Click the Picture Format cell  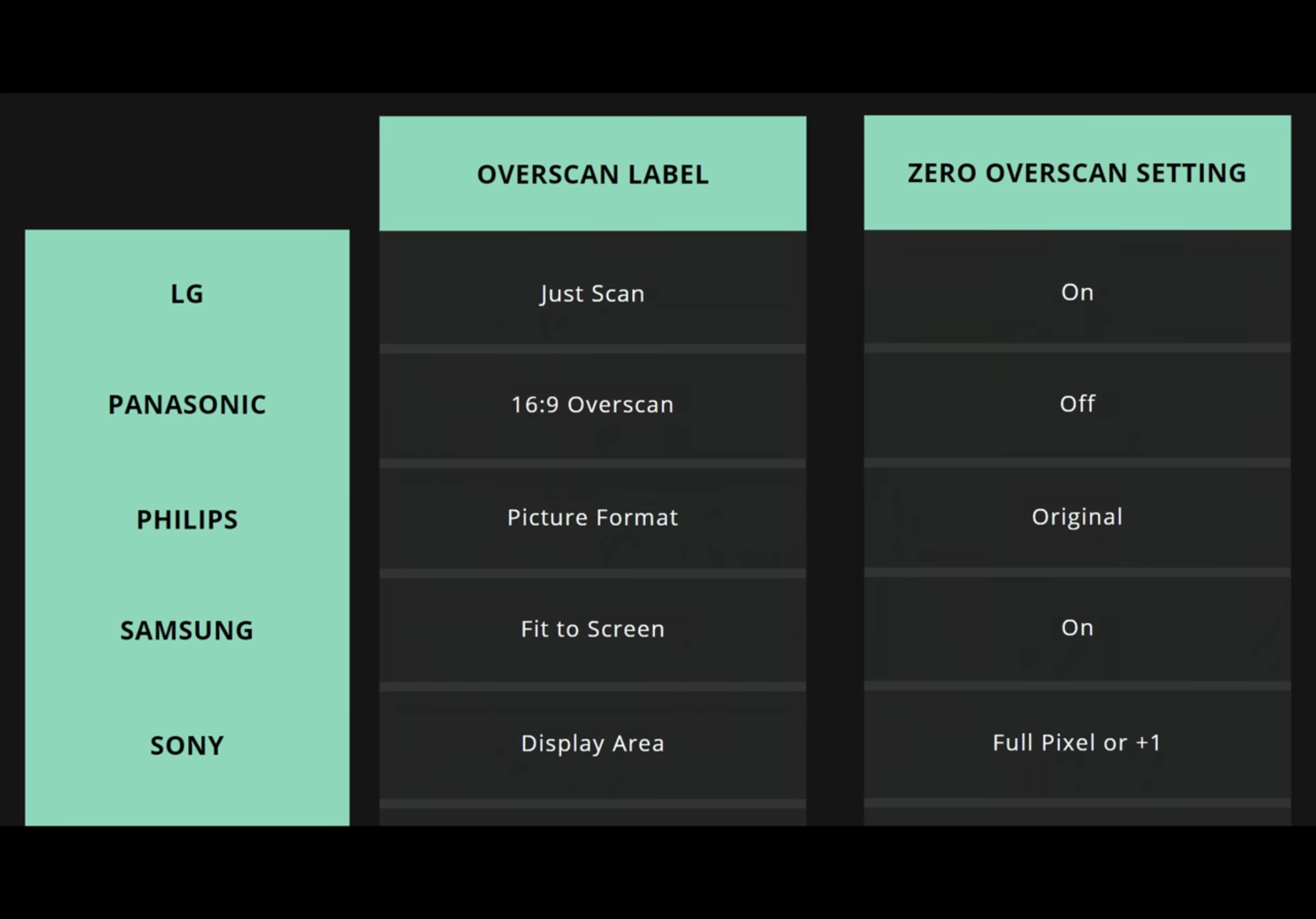(x=592, y=517)
